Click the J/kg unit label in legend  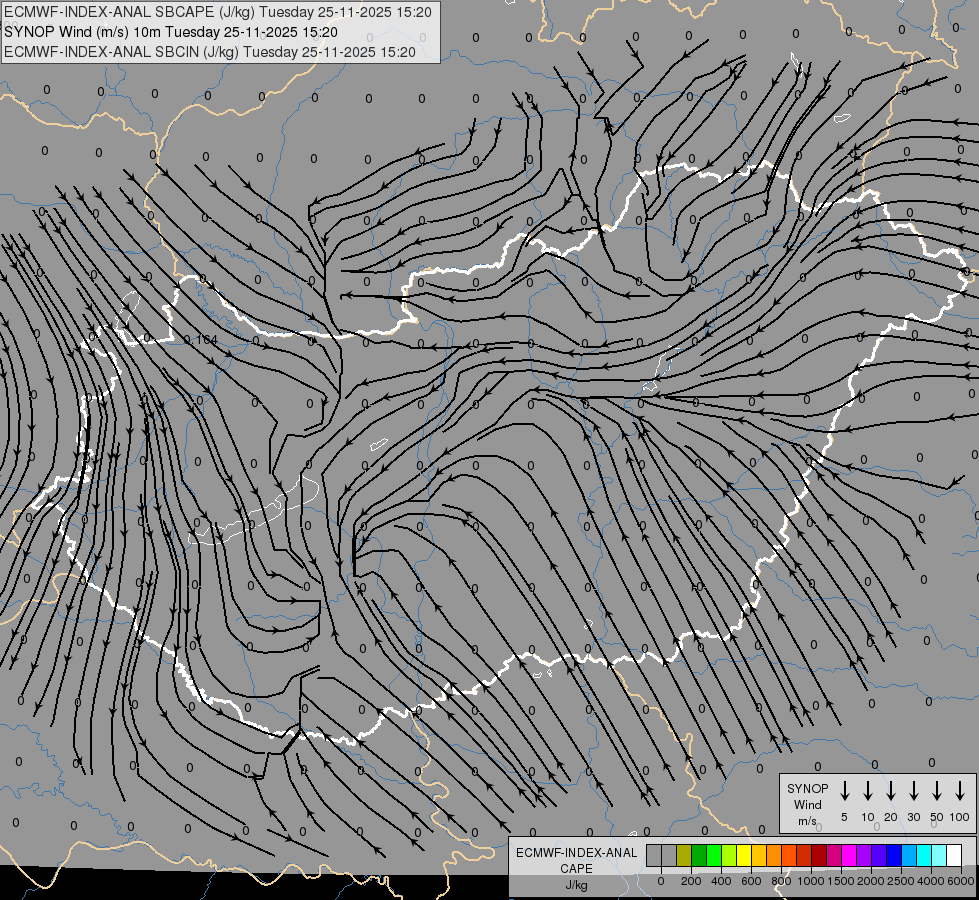tap(576, 885)
